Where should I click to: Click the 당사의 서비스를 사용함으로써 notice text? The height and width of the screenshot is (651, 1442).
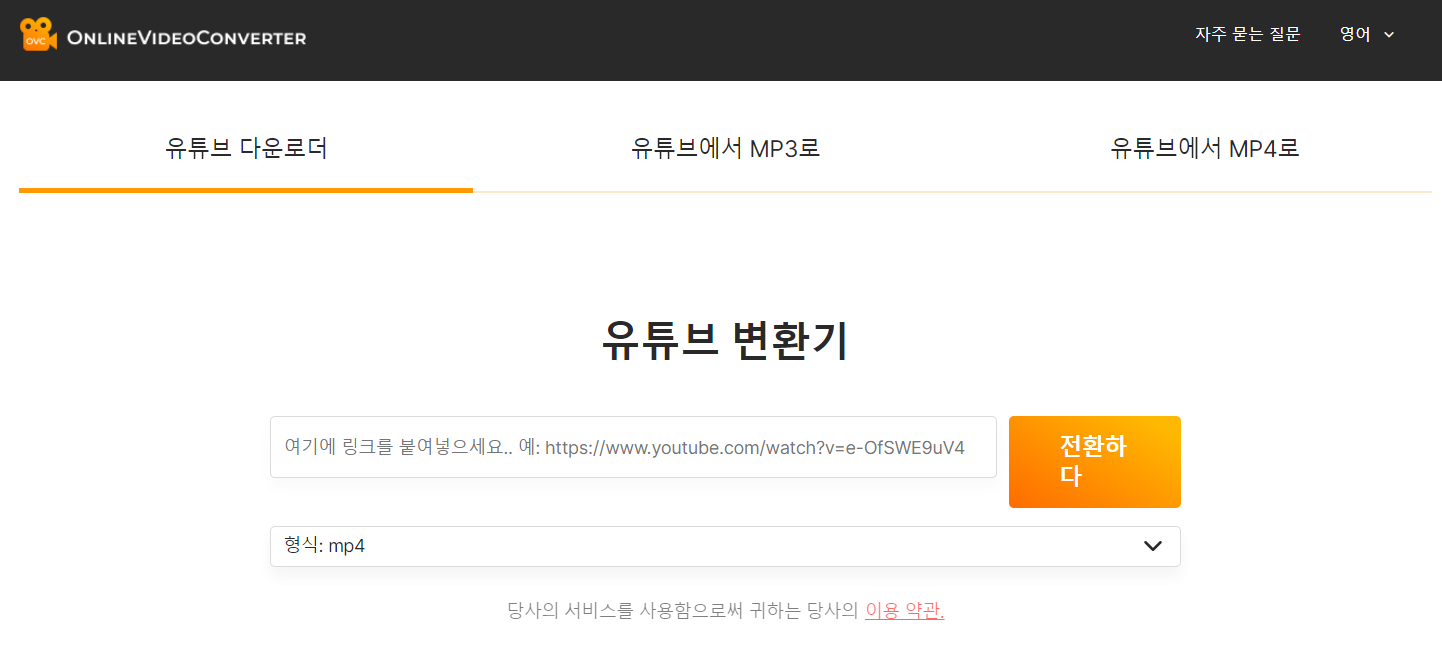683,610
